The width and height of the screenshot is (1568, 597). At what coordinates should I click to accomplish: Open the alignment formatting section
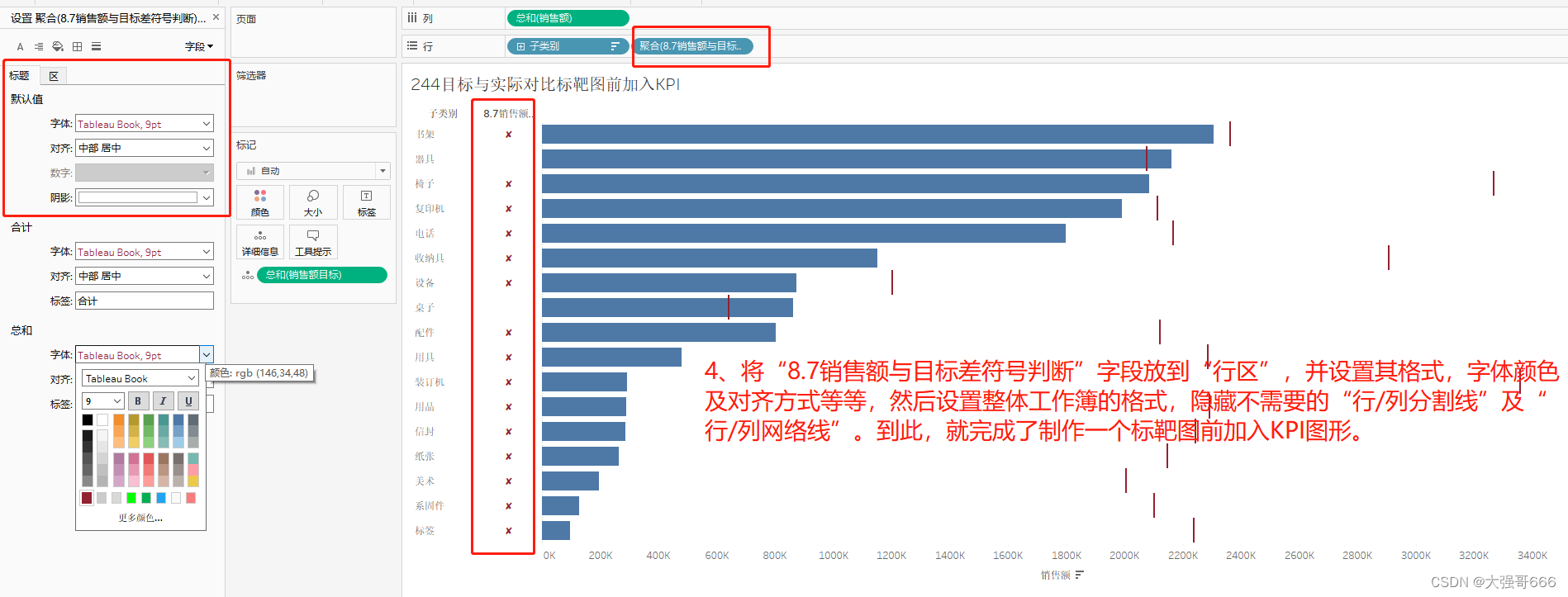39,47
